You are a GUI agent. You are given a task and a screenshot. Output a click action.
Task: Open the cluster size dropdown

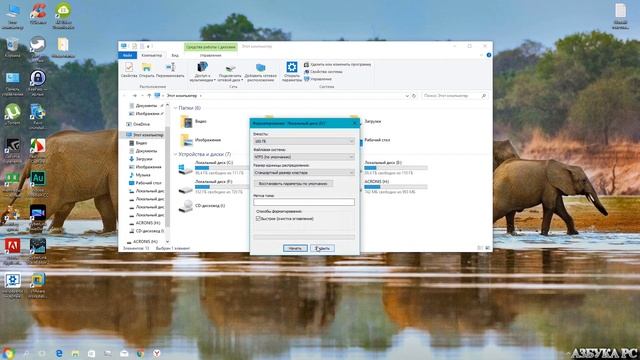point(304,173)
